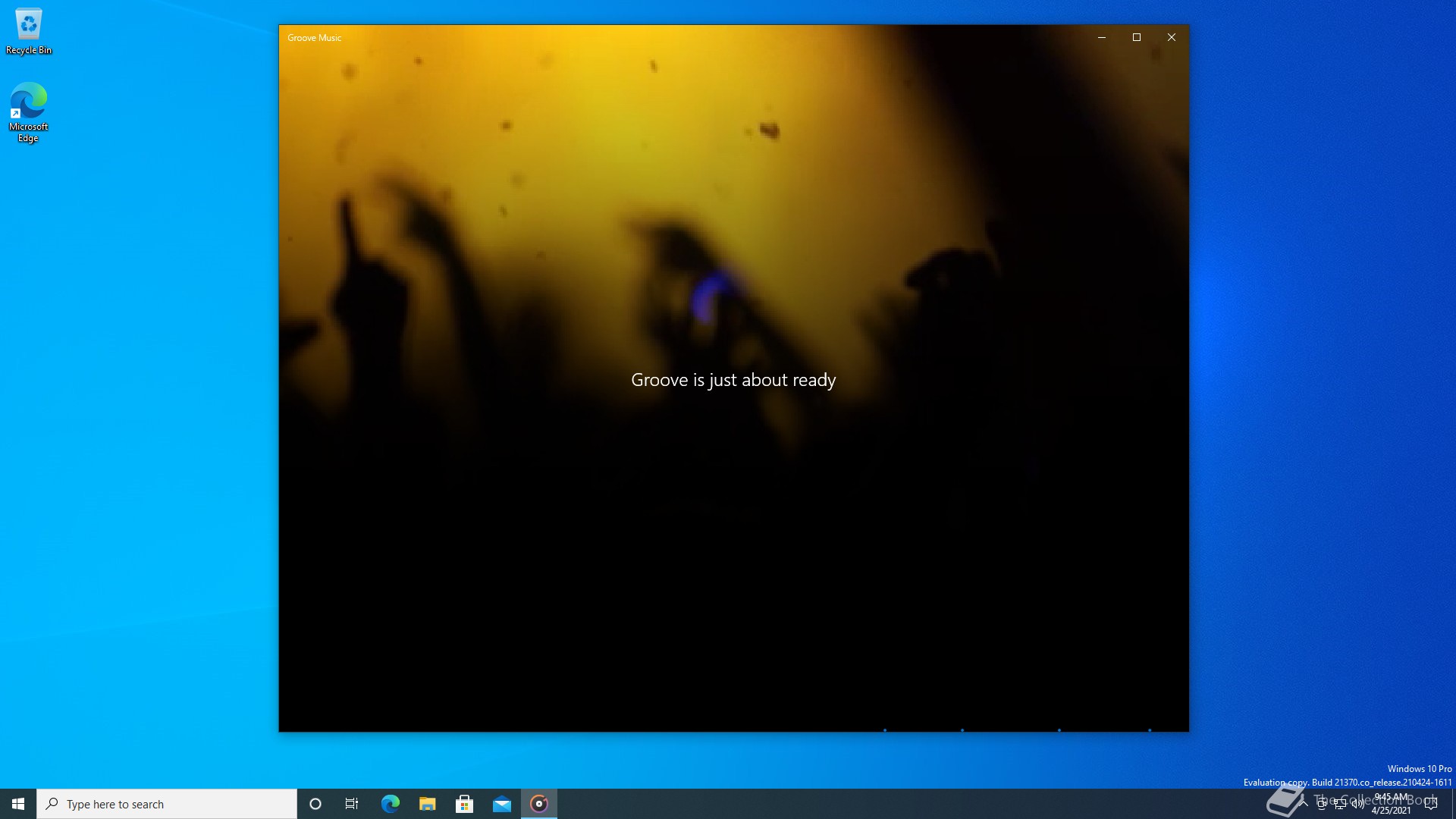Open the volume control speaker icon
1456x819 pixels.
click(x=1358, y=804)
